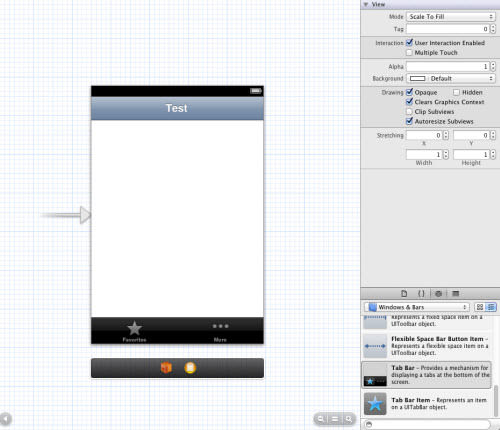Click the orange First Responder cube icon
This screenshot has width=500, height=430.
[166, 368]
